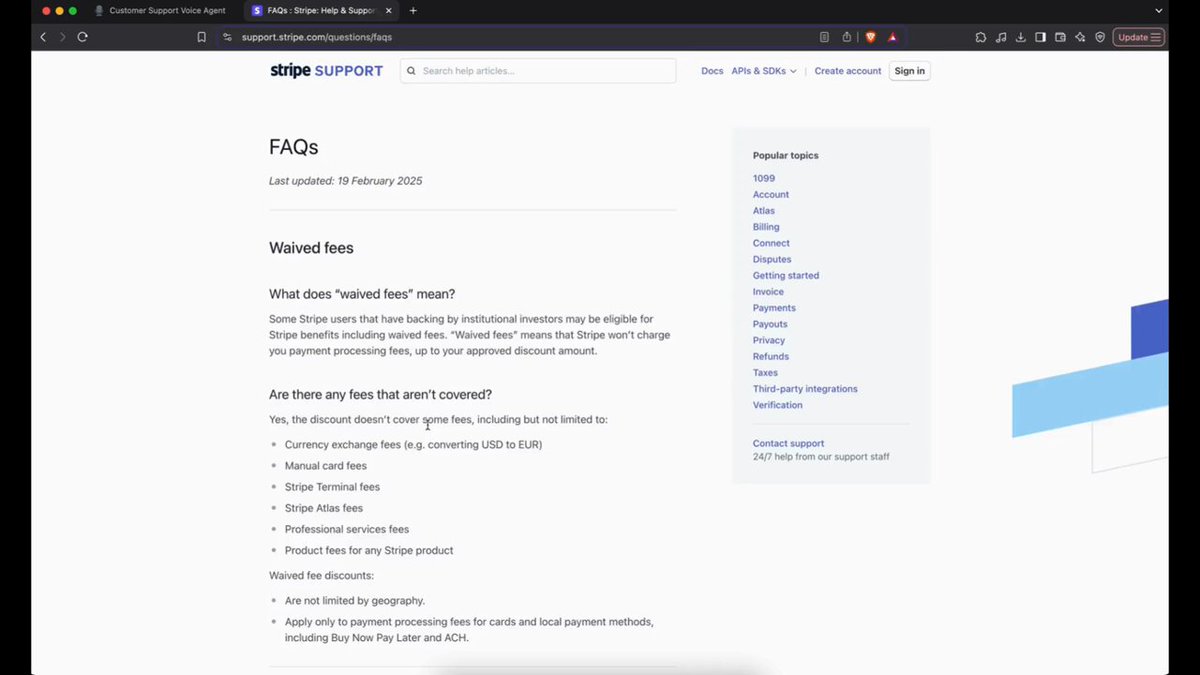
Task: Open the music playlist icon
Action: pos(1001,37)
